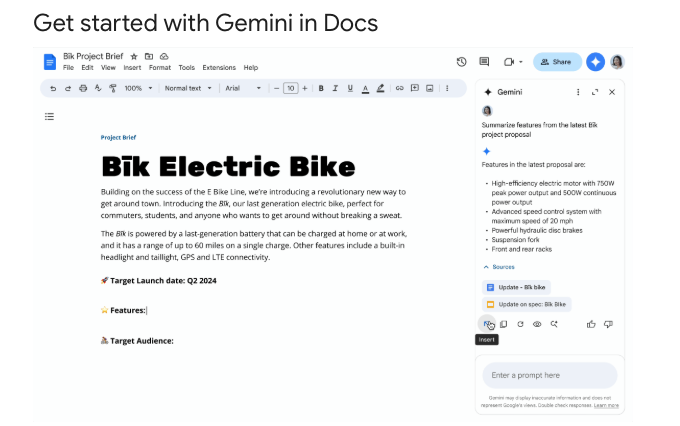Click the Share button
This screenshot has width=680, height=426.
(x=557, y=62)
